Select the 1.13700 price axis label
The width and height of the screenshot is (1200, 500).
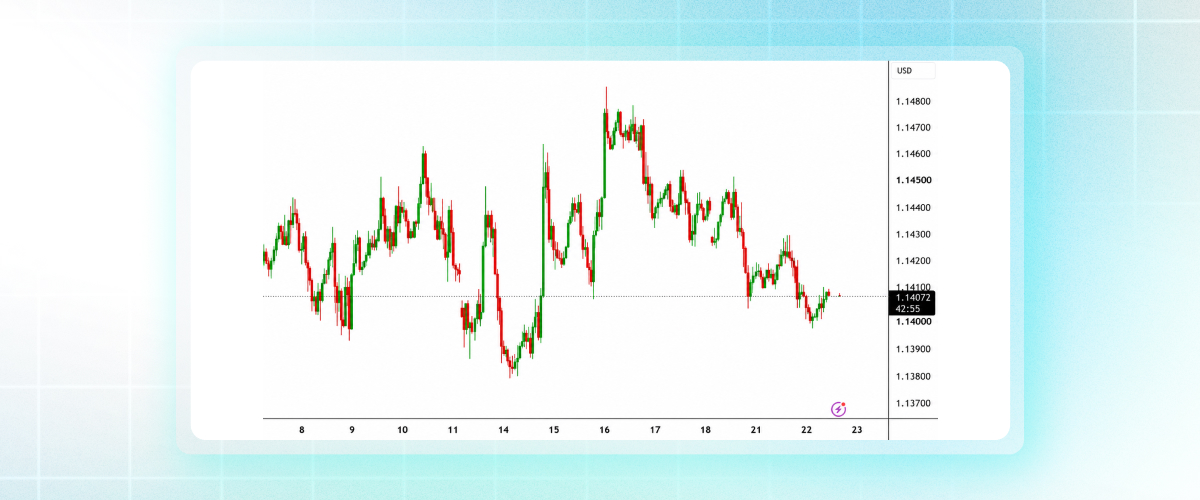point(914,404)
